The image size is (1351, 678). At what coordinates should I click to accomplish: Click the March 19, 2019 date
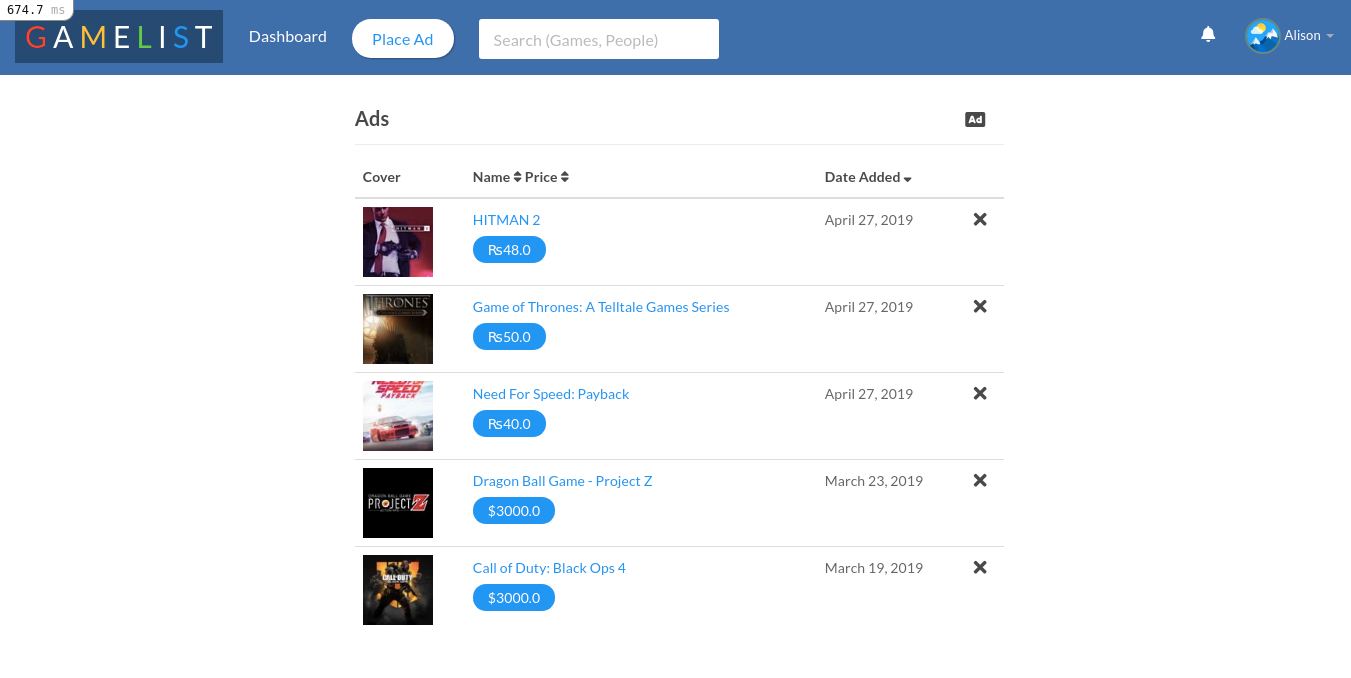tap(874, 568)
